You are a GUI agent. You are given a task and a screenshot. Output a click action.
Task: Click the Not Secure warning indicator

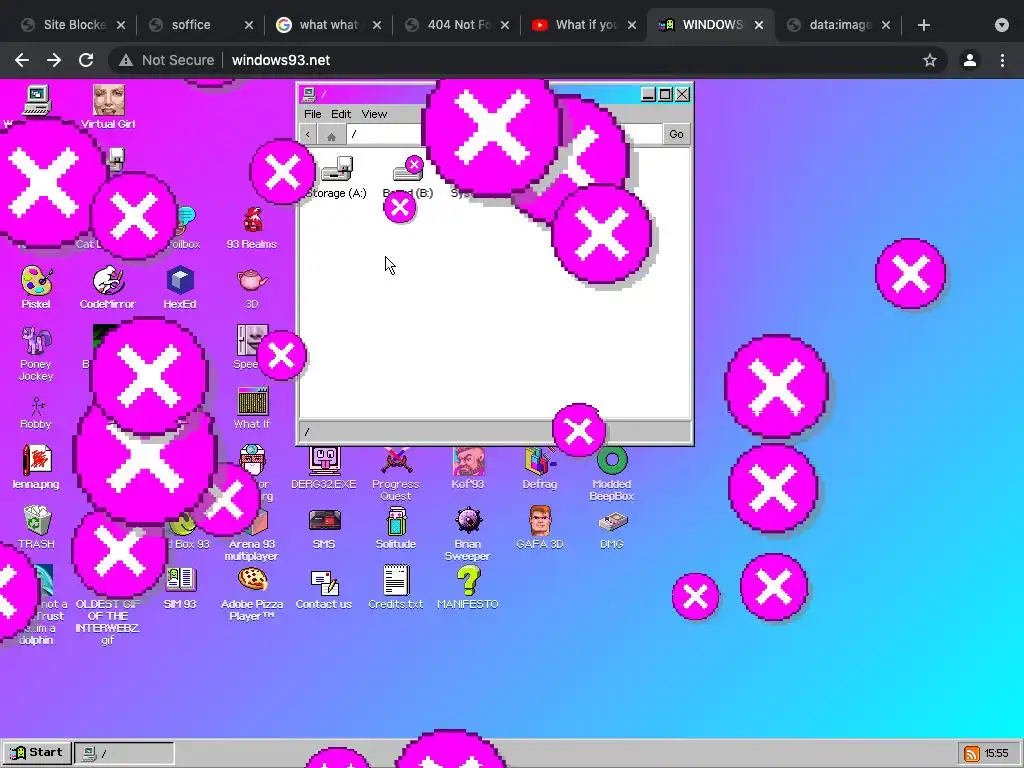point(166,60)
